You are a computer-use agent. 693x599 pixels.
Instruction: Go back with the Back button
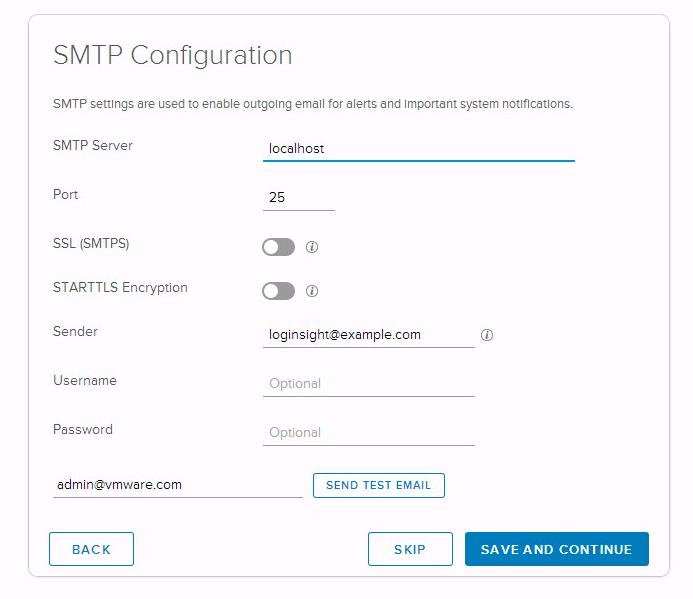91,549
